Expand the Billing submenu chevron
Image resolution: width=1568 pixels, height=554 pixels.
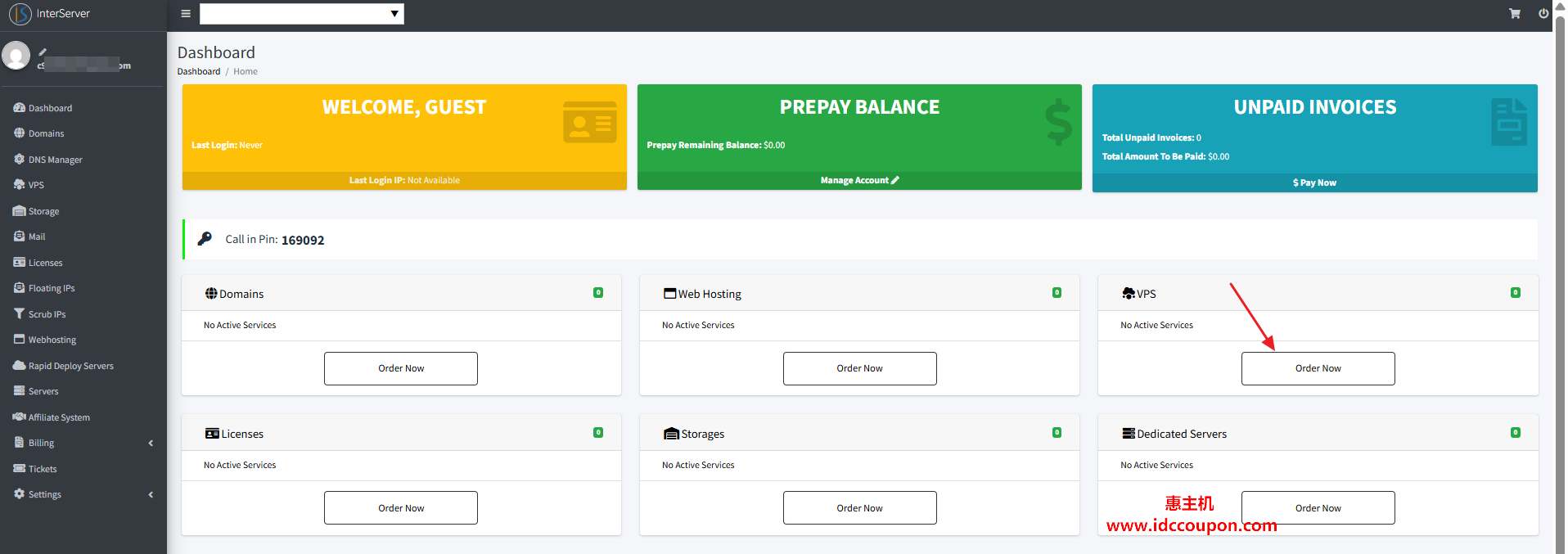(x=151, y=443)
